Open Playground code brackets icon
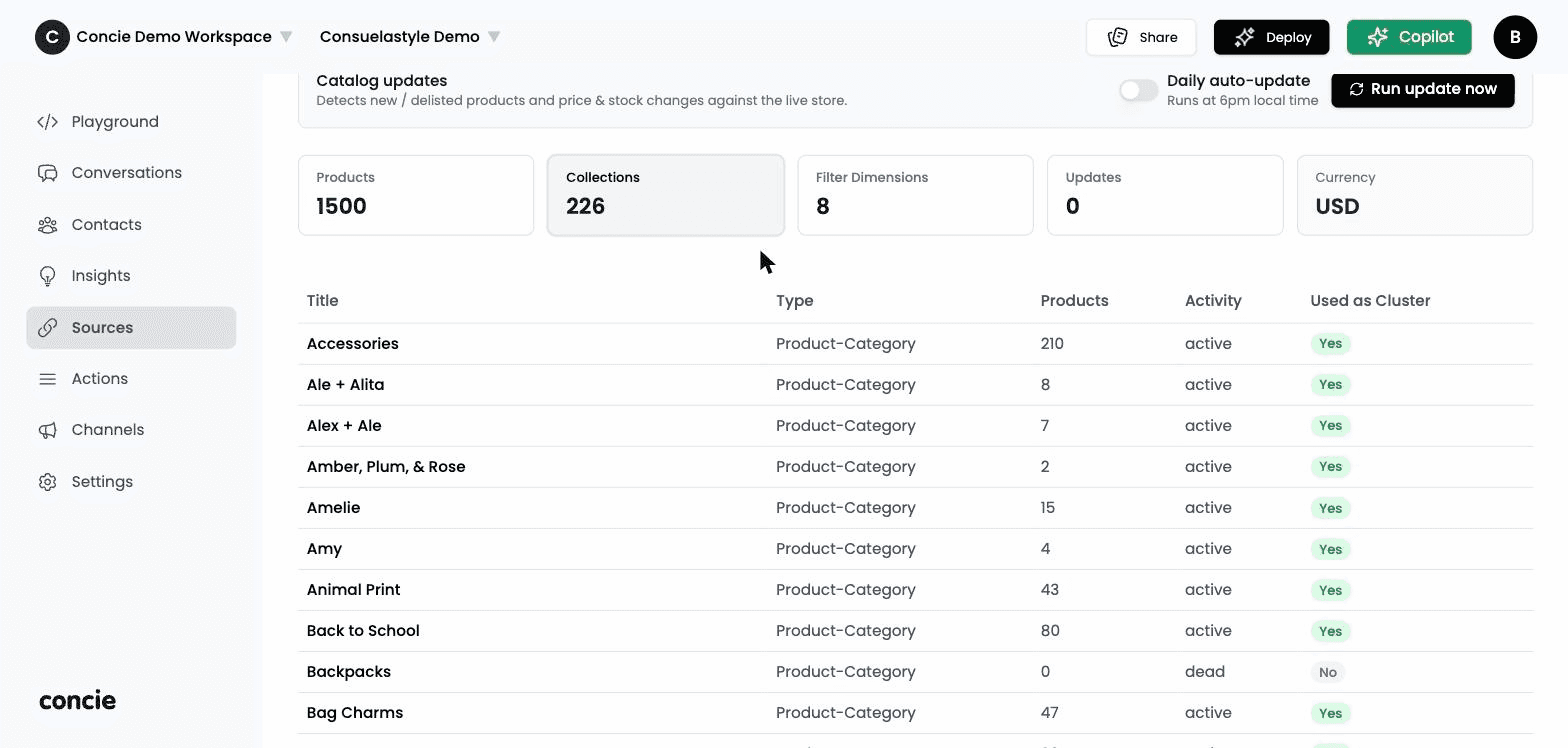The height and width of the screenshot is (748, 1568). pyautogui.click(x=47, y=122)
